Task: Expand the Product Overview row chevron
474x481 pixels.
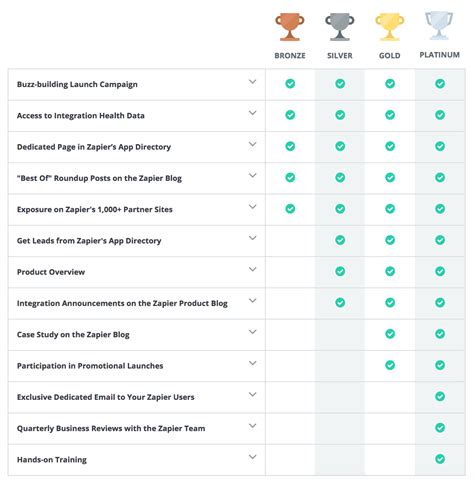Action: click(x=253, y=269)
